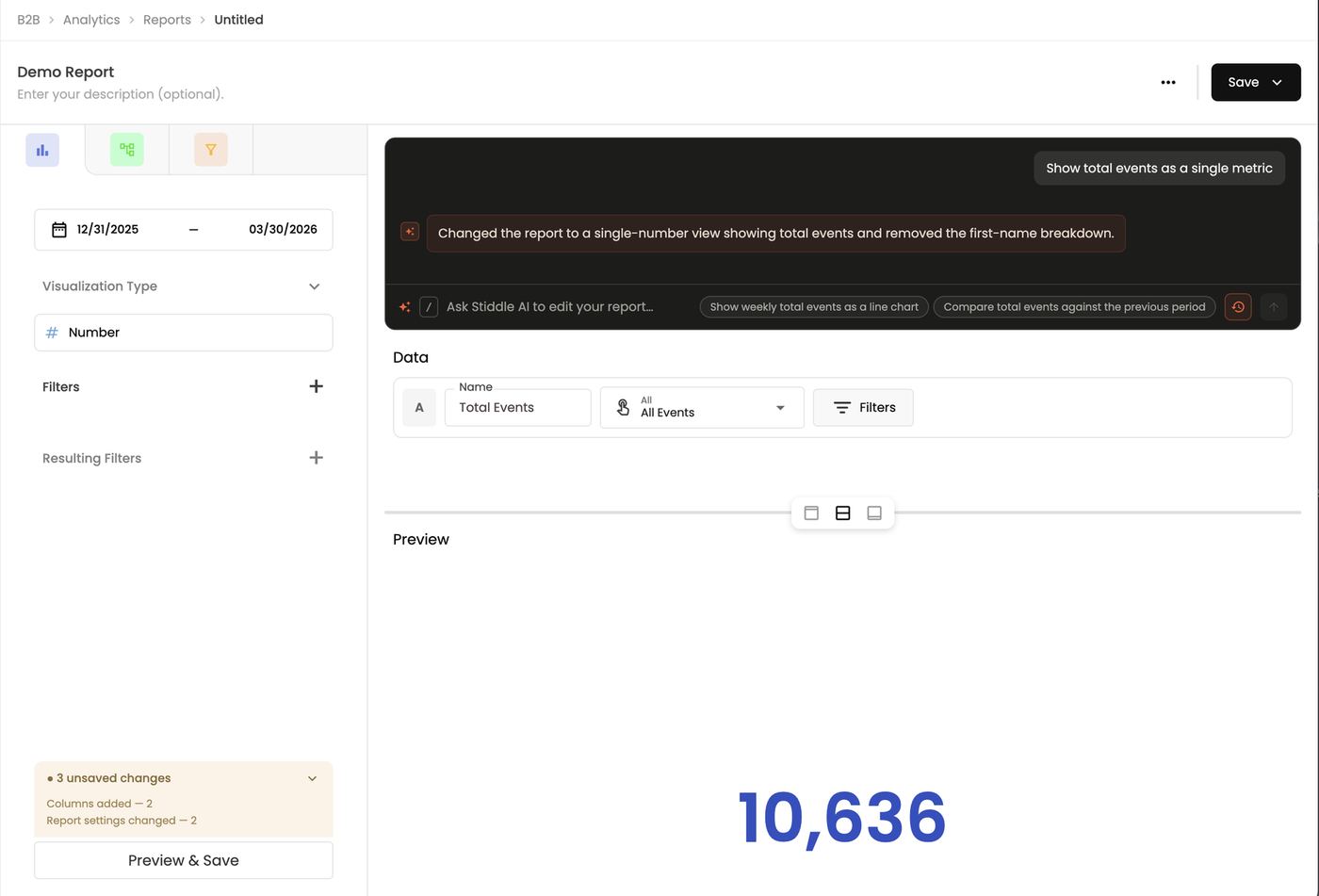Choose 'Compare total events against the previous period'
This screenshot has height=896, width=1319.
pyautogui.click(x=1074, y=307)
